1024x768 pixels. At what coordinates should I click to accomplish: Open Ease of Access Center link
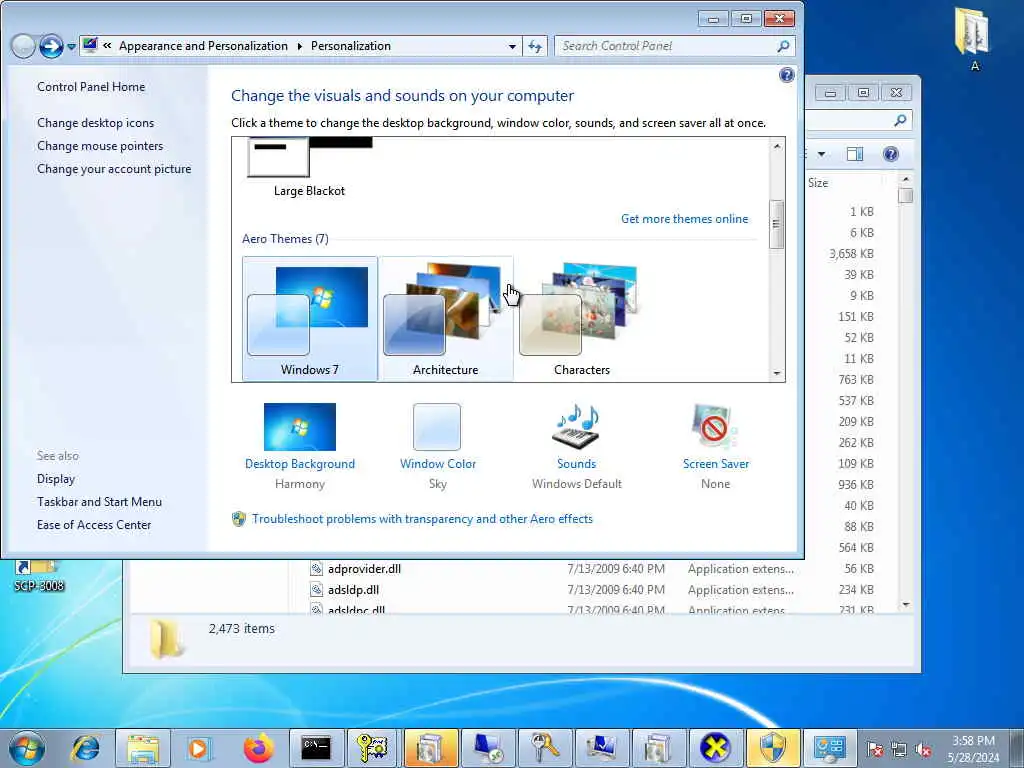(93, 524)
